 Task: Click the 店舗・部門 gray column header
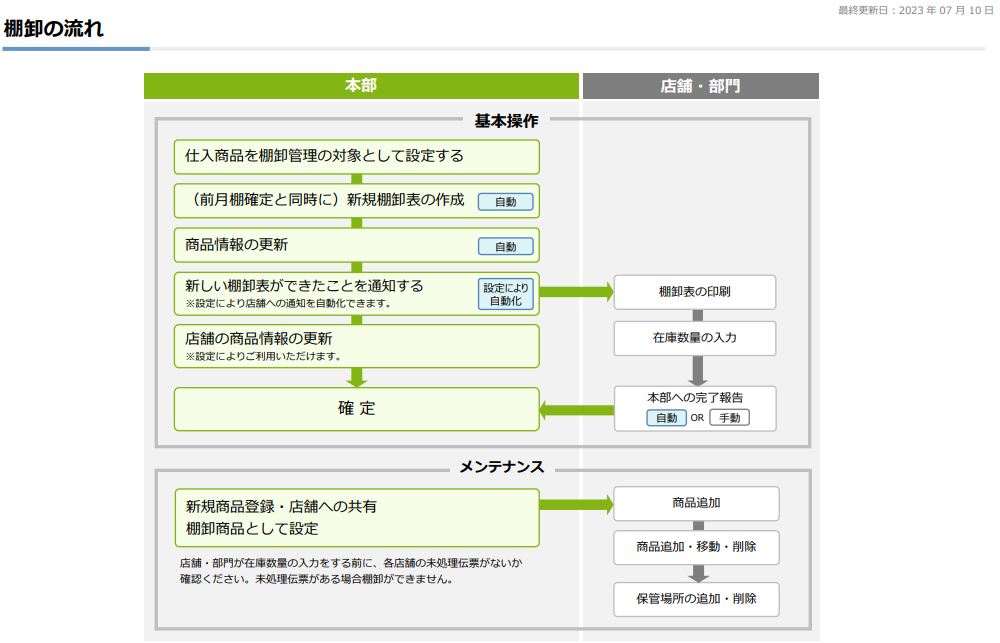(x=700, y=86)
